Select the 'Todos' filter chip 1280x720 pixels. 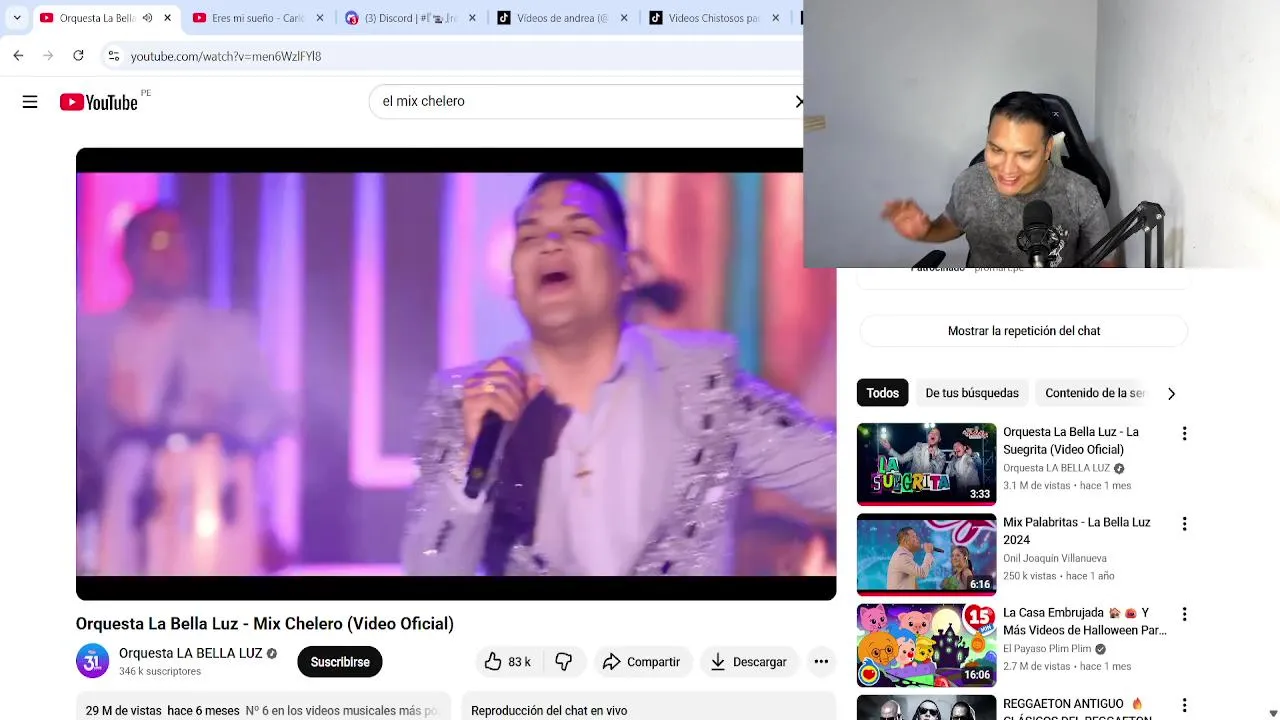882,393
